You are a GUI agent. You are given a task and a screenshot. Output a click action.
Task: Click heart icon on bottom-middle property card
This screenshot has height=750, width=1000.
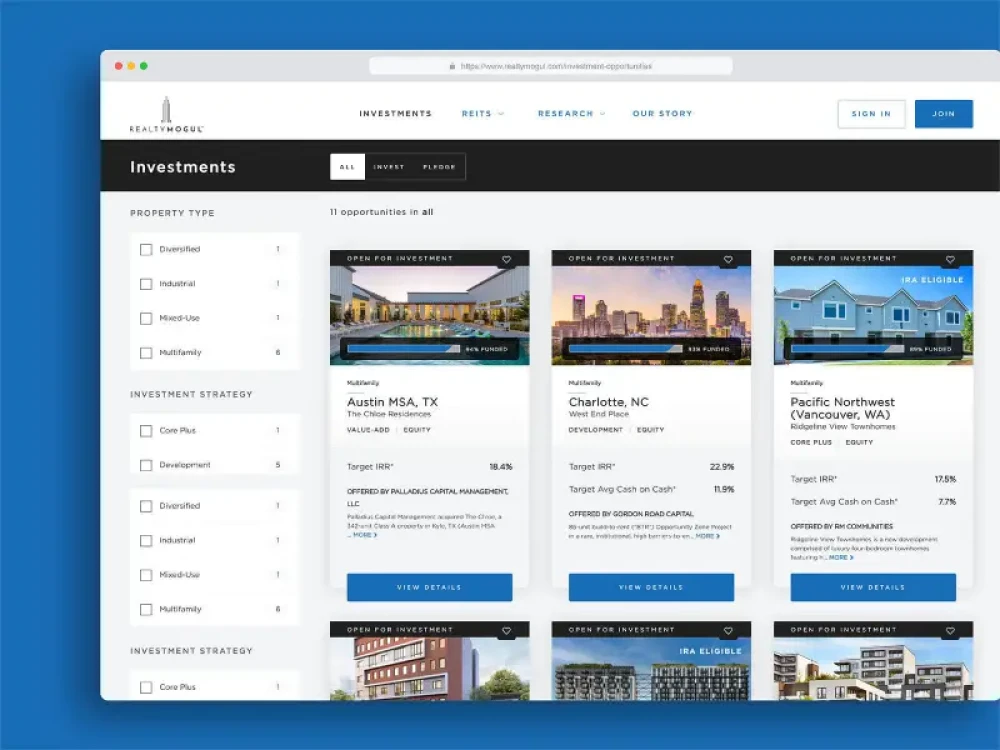coord(728,631)
